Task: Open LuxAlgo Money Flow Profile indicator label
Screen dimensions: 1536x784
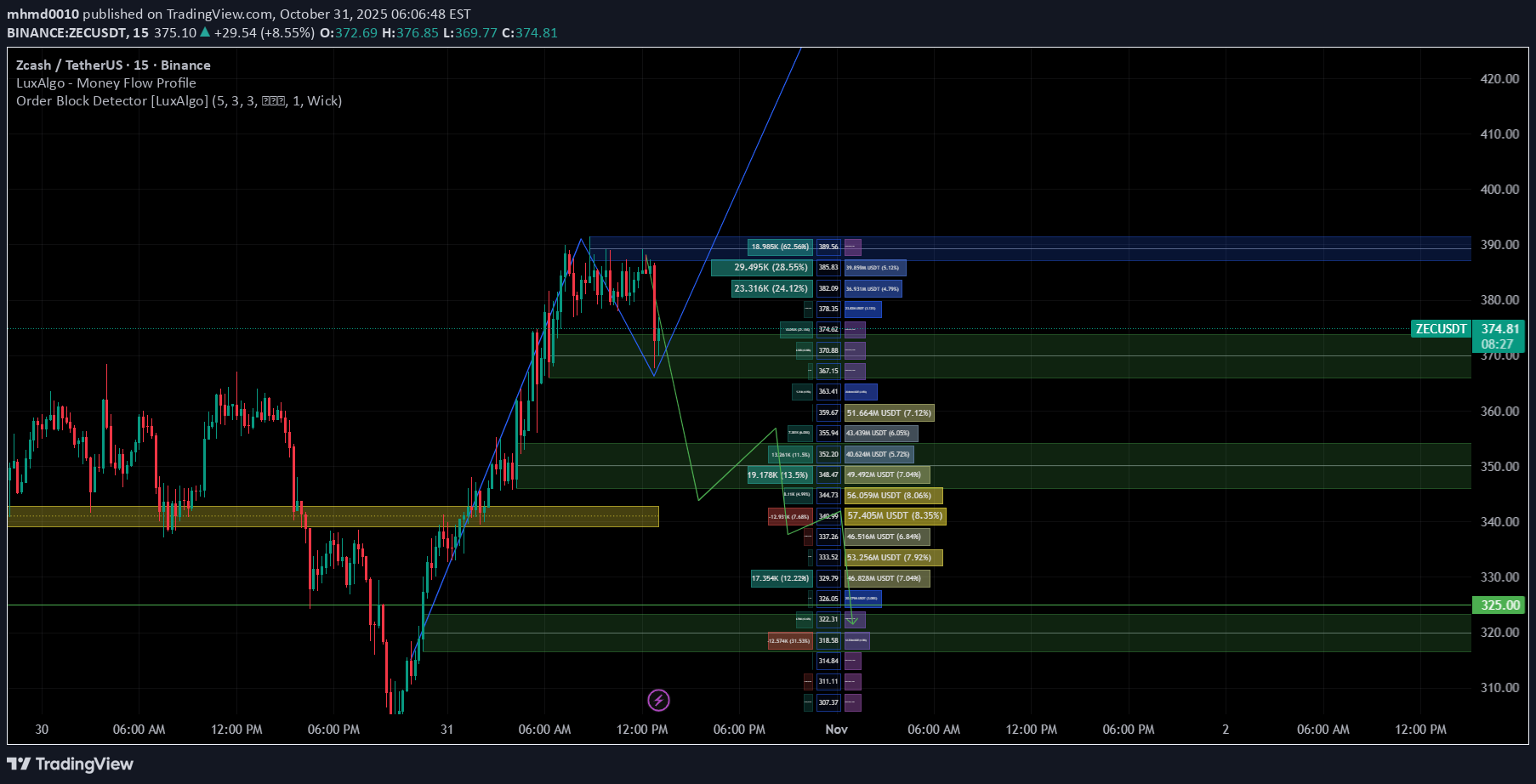Action: [106, 82]
